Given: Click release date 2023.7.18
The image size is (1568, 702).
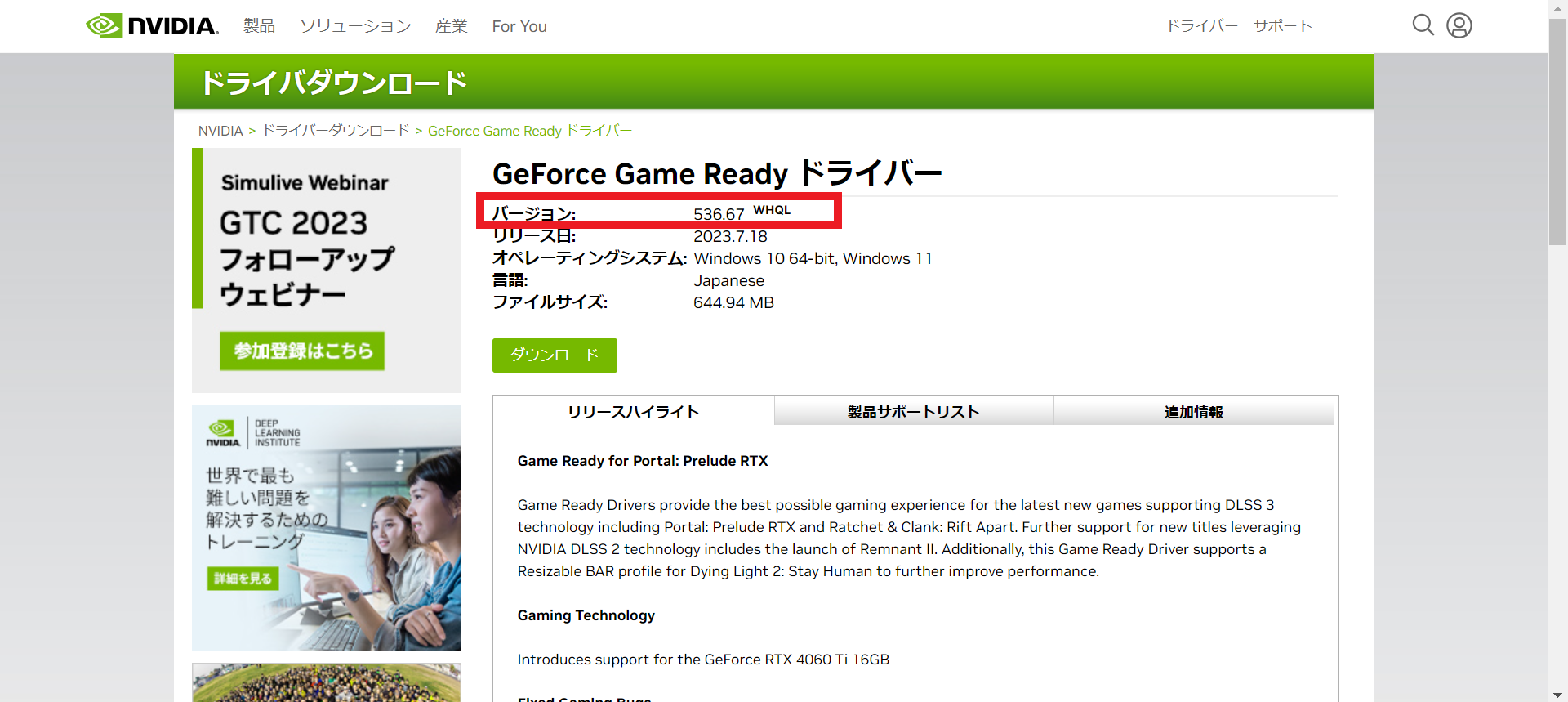Looking at the screenshot, I should [x=730, y=236].
